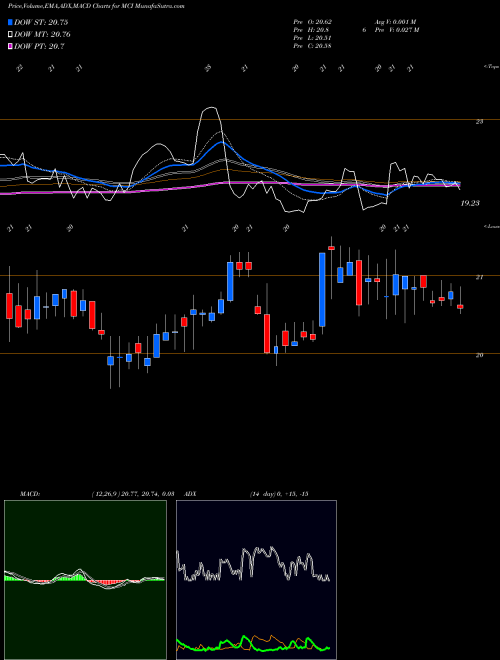Image resolution: width=500 pixels, height=660 pixels.
Task: Open the green MACD histogram chart
Action: 85,580
